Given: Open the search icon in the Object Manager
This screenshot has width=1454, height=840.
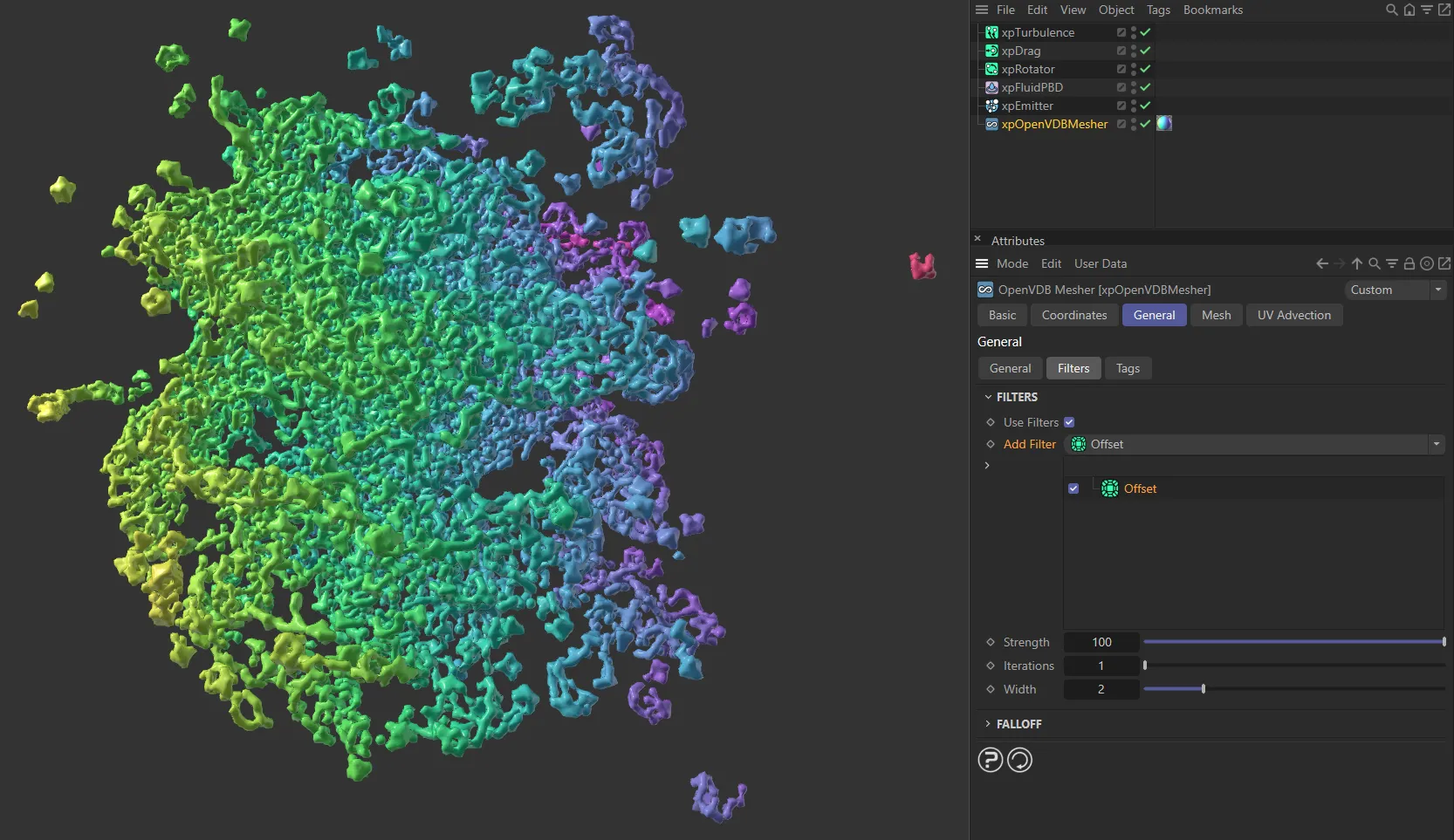Looking at the screenshot, I should click(1390, 10).
